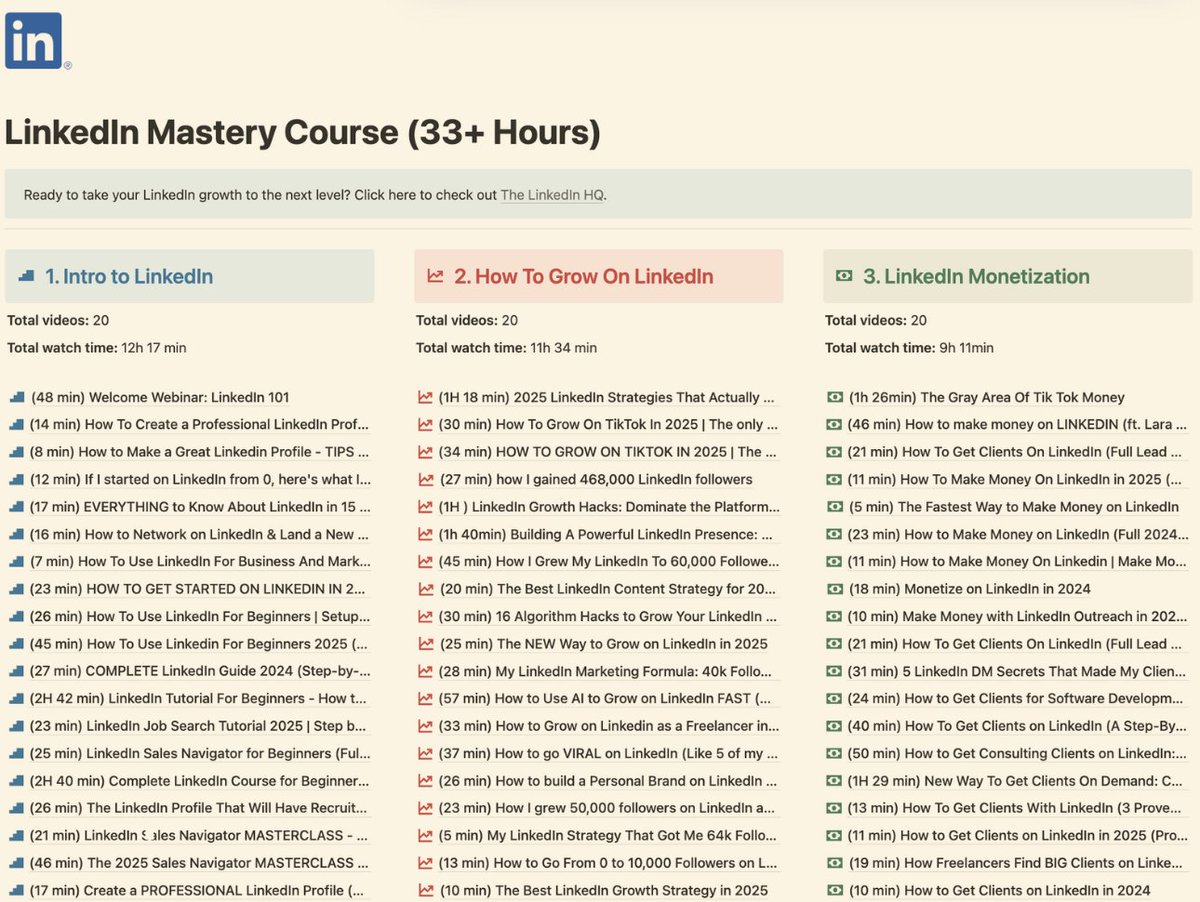The image size is (1200, 902).
Task: Open (10 min) How to Get Clients on LinkedIn in 2024
Action: [1000, 890]
